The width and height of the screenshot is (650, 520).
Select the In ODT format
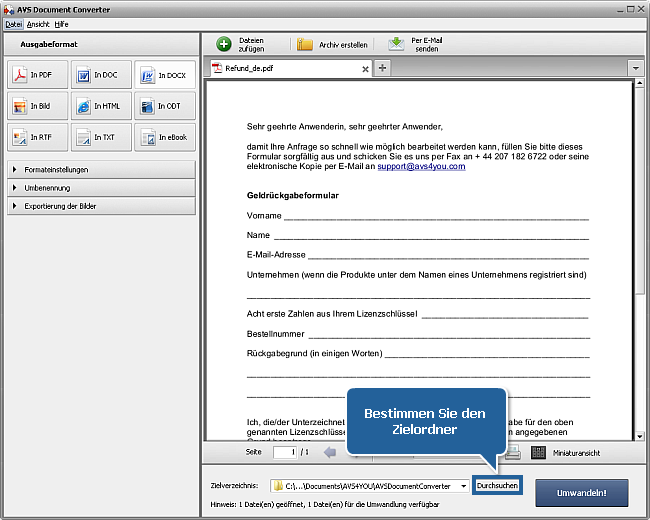click(165, 106)
